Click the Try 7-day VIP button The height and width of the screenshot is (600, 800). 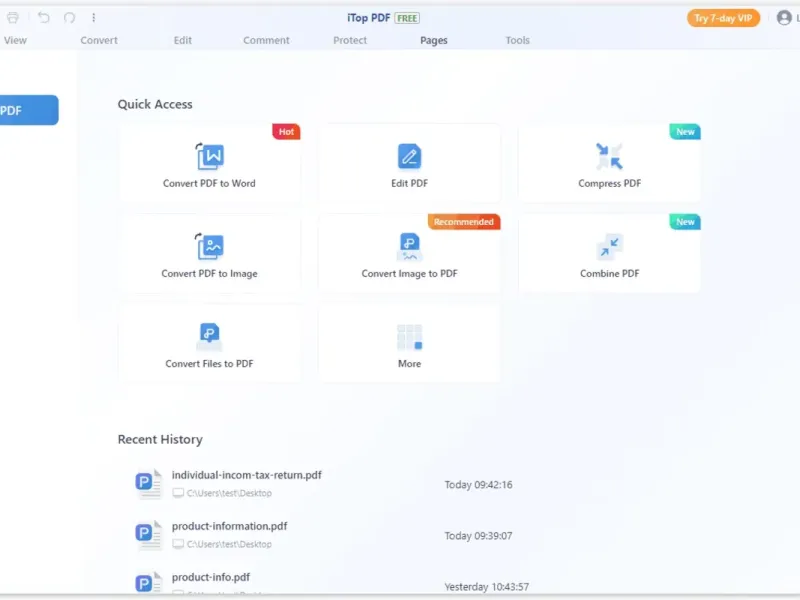pyautogui.click(x=723, y=18)
